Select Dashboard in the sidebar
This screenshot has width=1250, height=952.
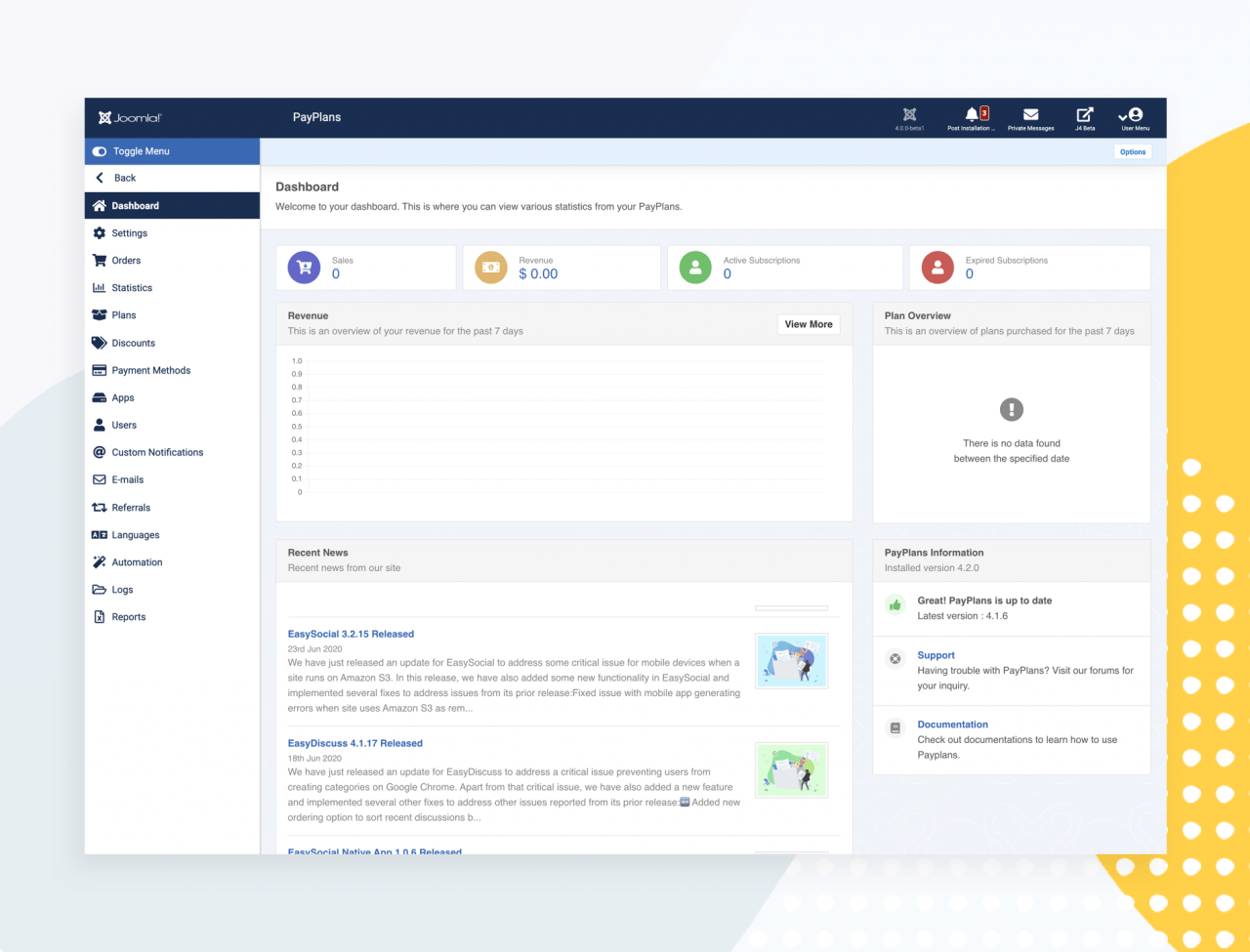click(x=172, y=206)
